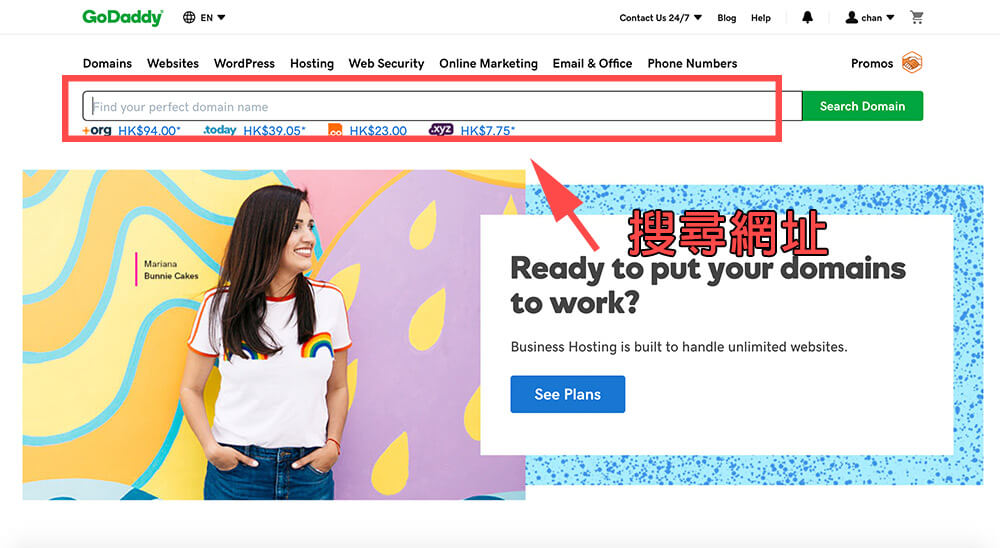Focus the domain name search field
1000x548 pixels.
(x=442, y=106)
